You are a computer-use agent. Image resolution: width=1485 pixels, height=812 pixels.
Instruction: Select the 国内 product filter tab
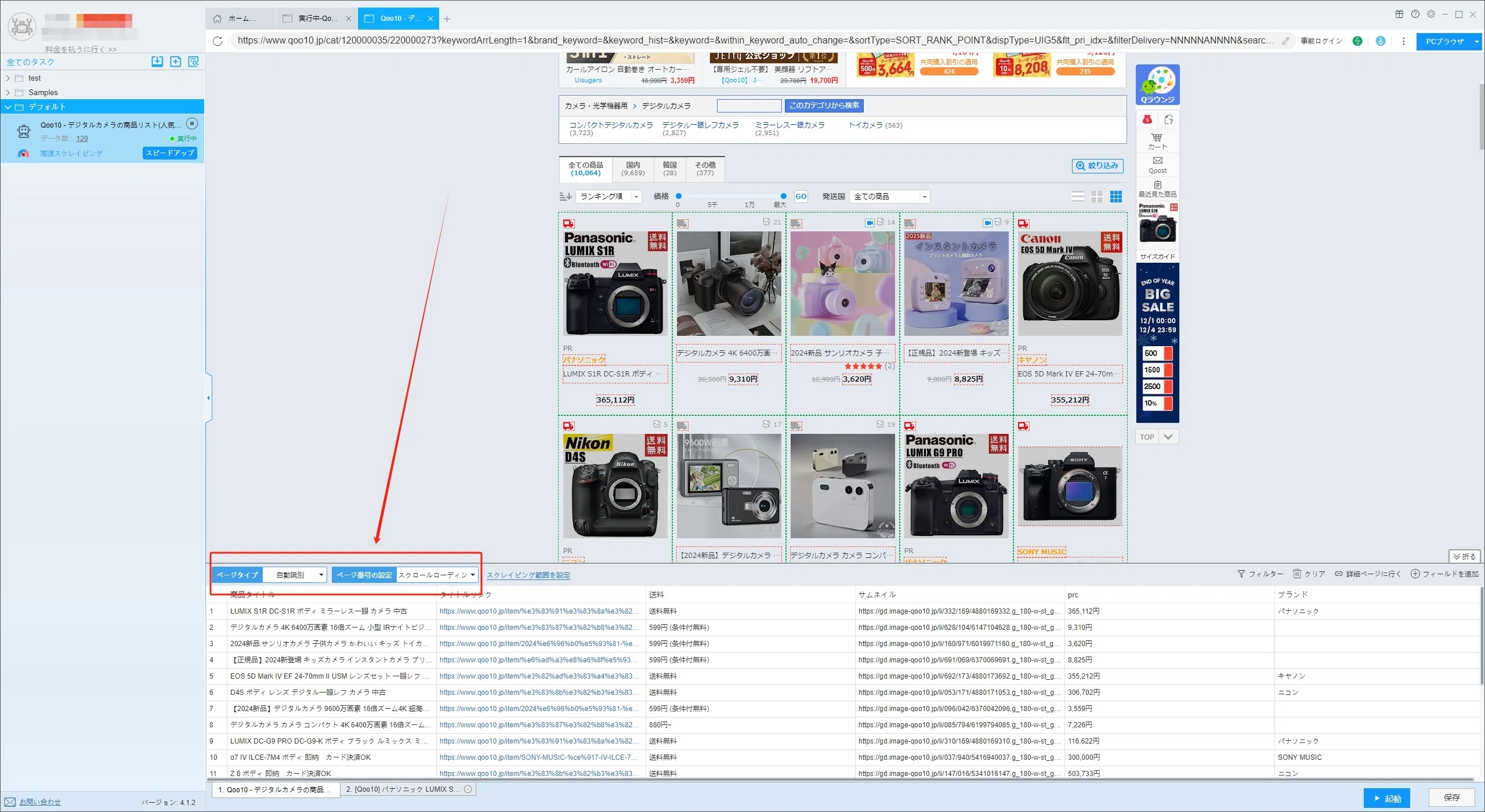(x=633, y=169)
